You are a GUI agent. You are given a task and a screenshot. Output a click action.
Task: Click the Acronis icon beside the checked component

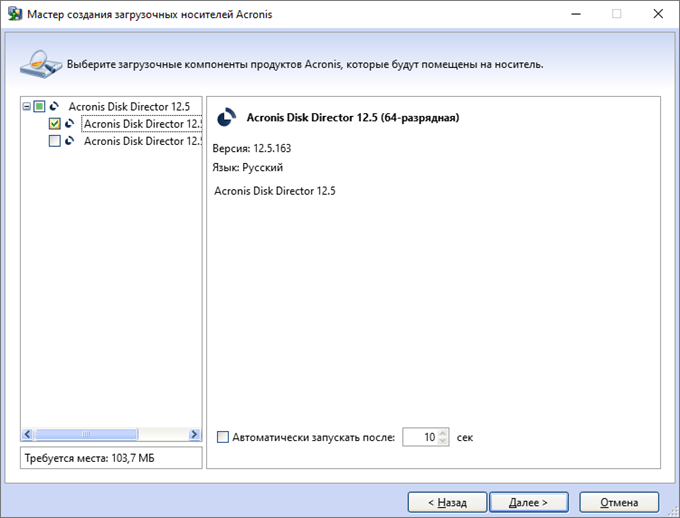coord(69,124)
